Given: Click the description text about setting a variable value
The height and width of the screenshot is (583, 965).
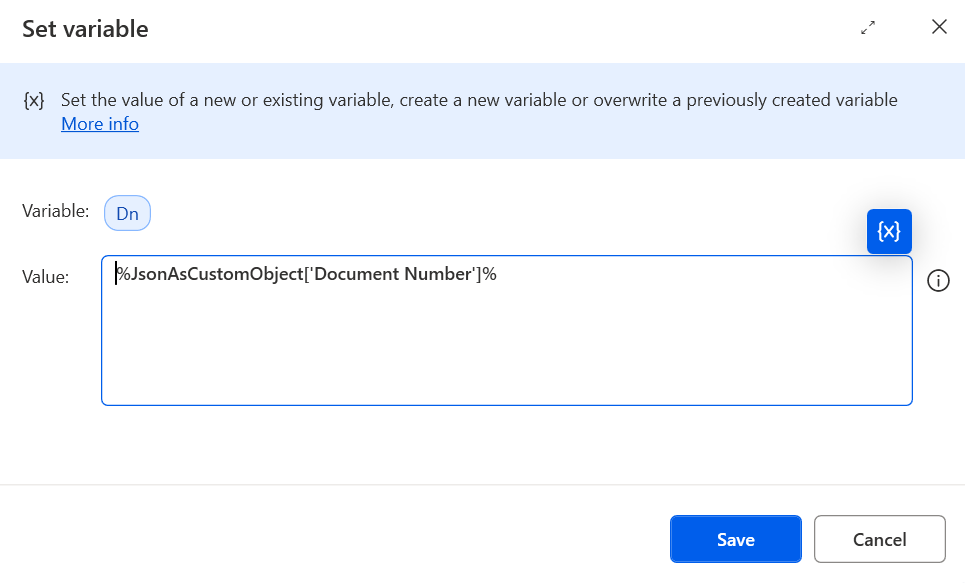Looking at the screenshot, I should (479, 100).
